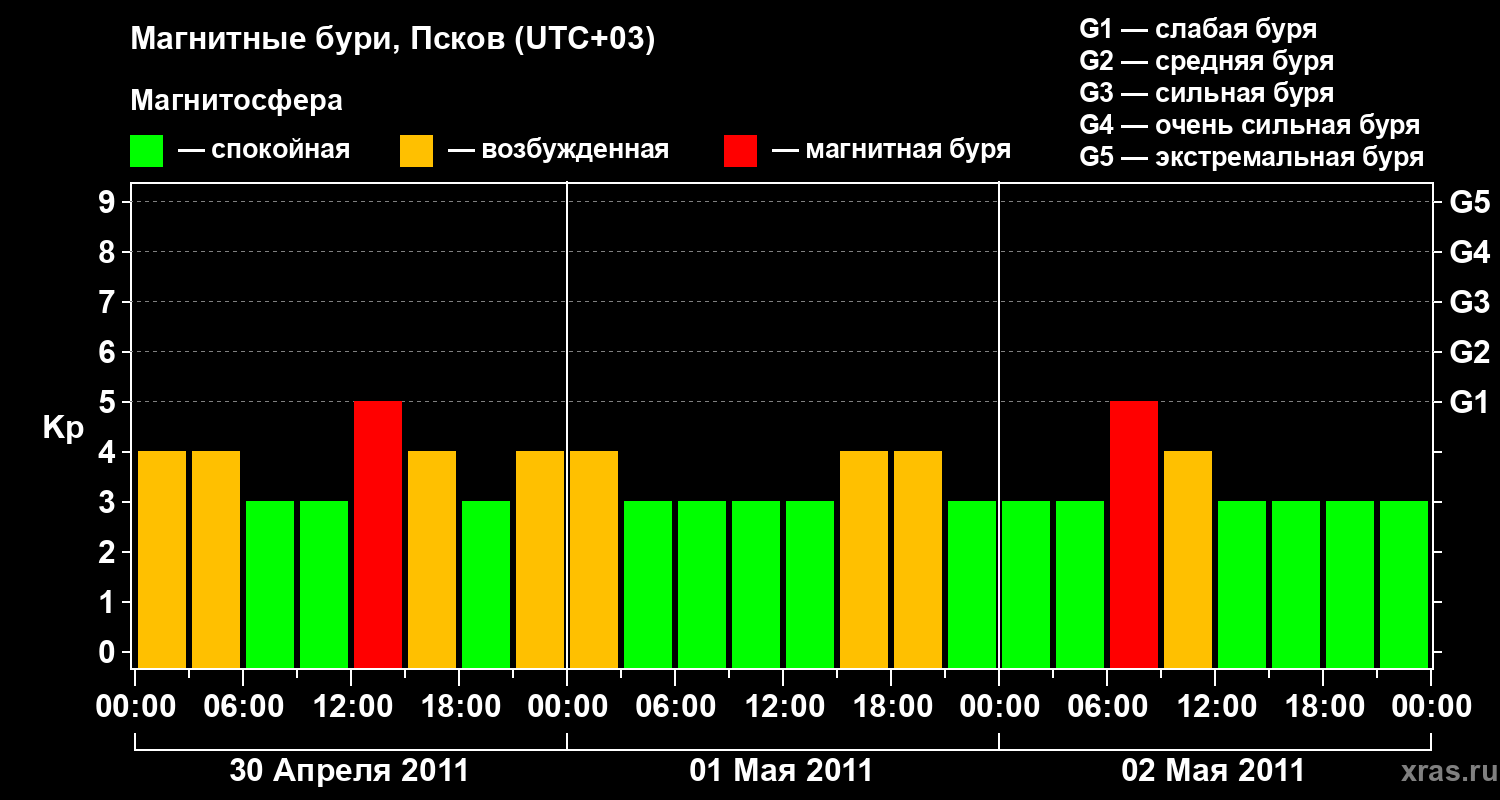Viewport: 1500px width, 800px height.
Task: Click the 'G5 — экстремальная буря' description
Action: click(1252, 157)
